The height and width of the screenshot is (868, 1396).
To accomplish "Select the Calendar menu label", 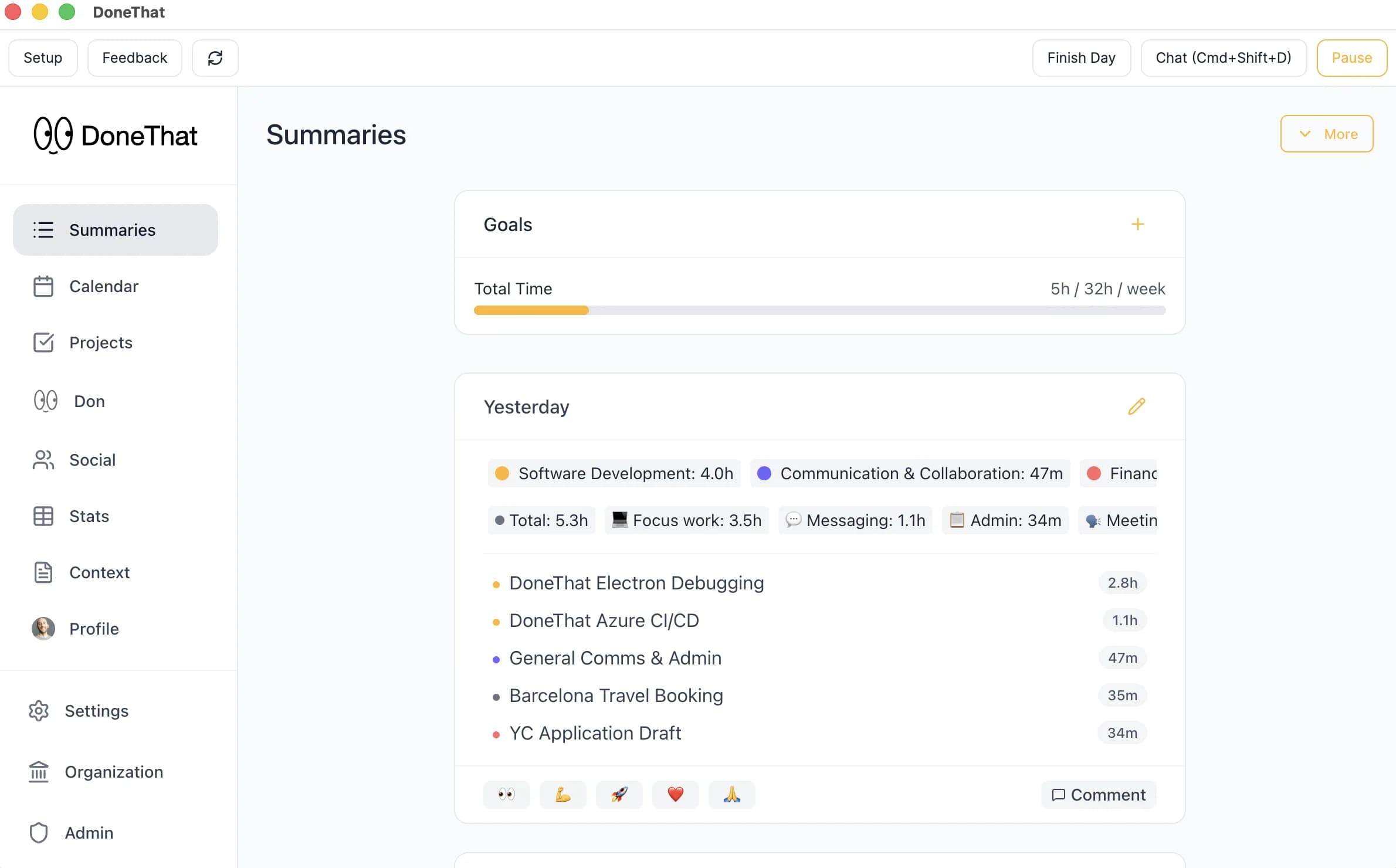I will 104,286.
